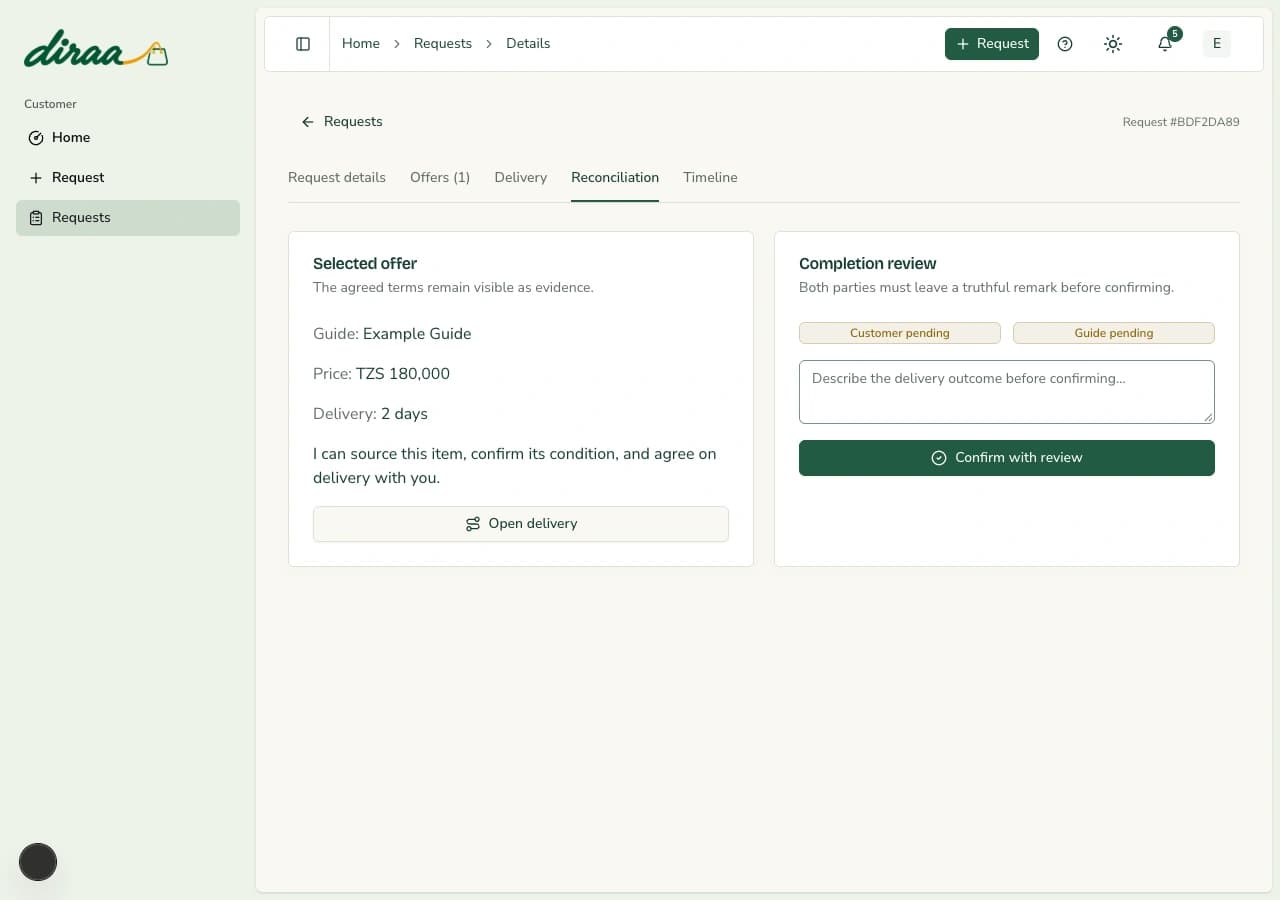The image size is (1280, 900).
Task: Click the diraa logo
Action: (96, 50)
